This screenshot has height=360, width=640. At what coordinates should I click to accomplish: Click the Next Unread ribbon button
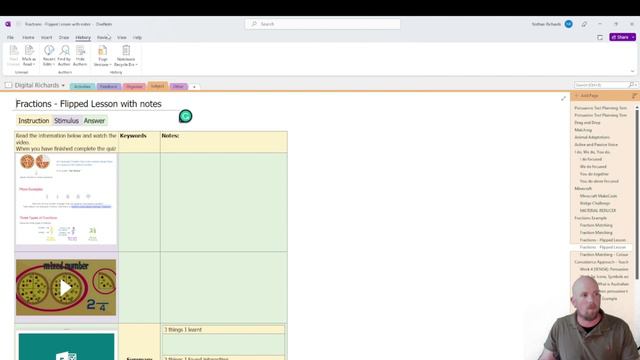click(x=13, y=56)
